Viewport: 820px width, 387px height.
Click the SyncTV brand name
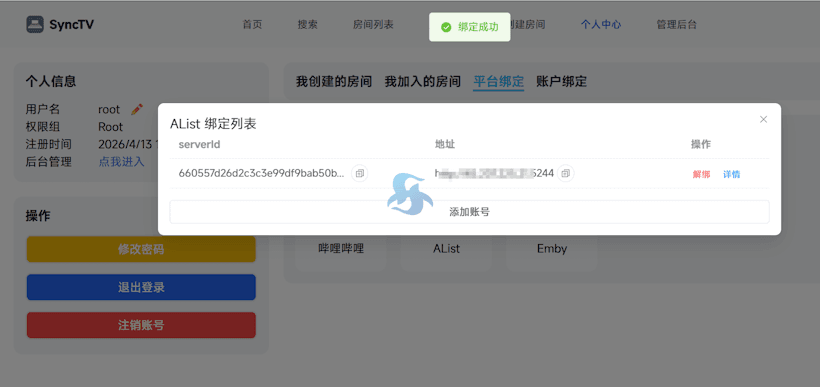pos(72,25)
